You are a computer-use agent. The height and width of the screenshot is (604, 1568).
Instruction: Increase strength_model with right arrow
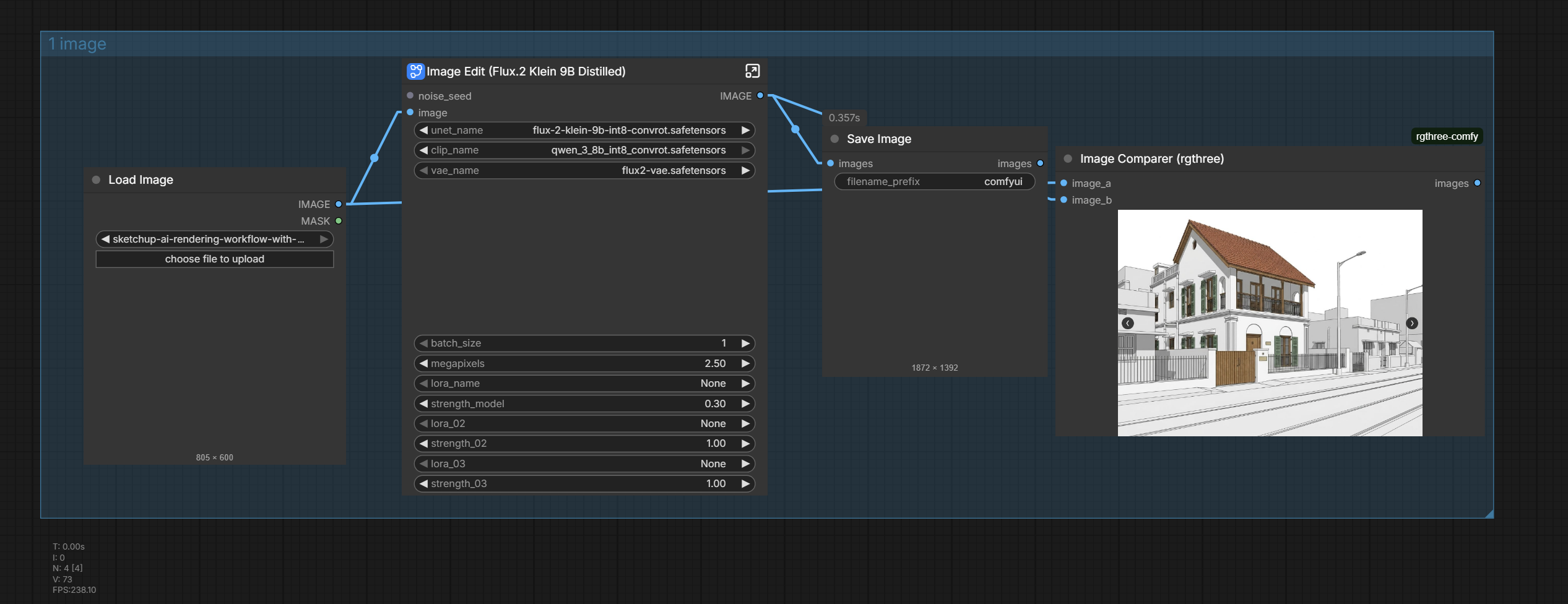(x=745, y=404)
